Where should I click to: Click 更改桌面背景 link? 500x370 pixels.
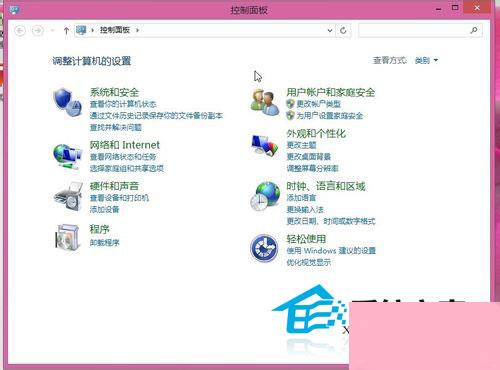click(x=309, y=157)
